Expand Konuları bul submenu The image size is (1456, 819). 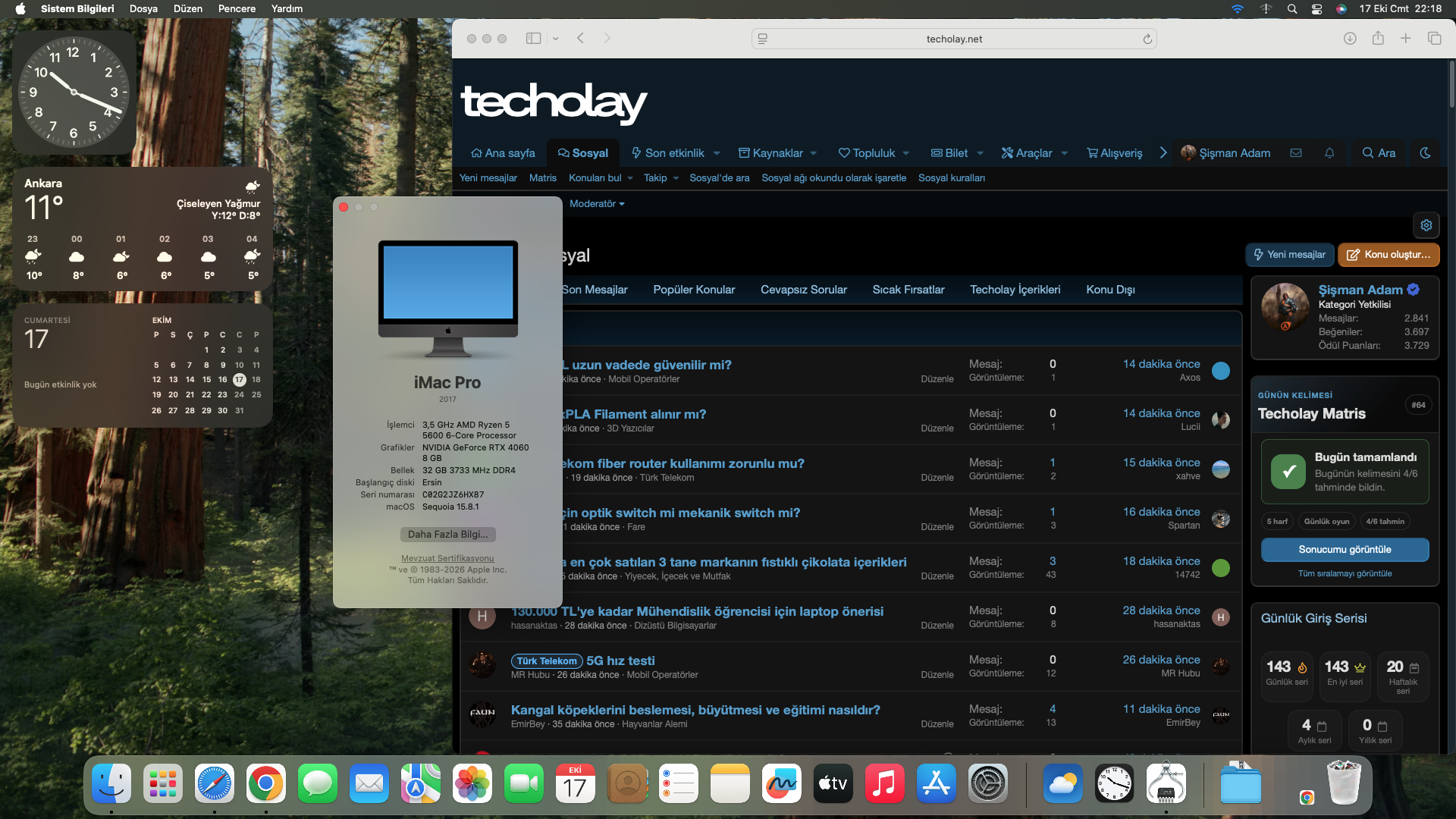point(629,178)
